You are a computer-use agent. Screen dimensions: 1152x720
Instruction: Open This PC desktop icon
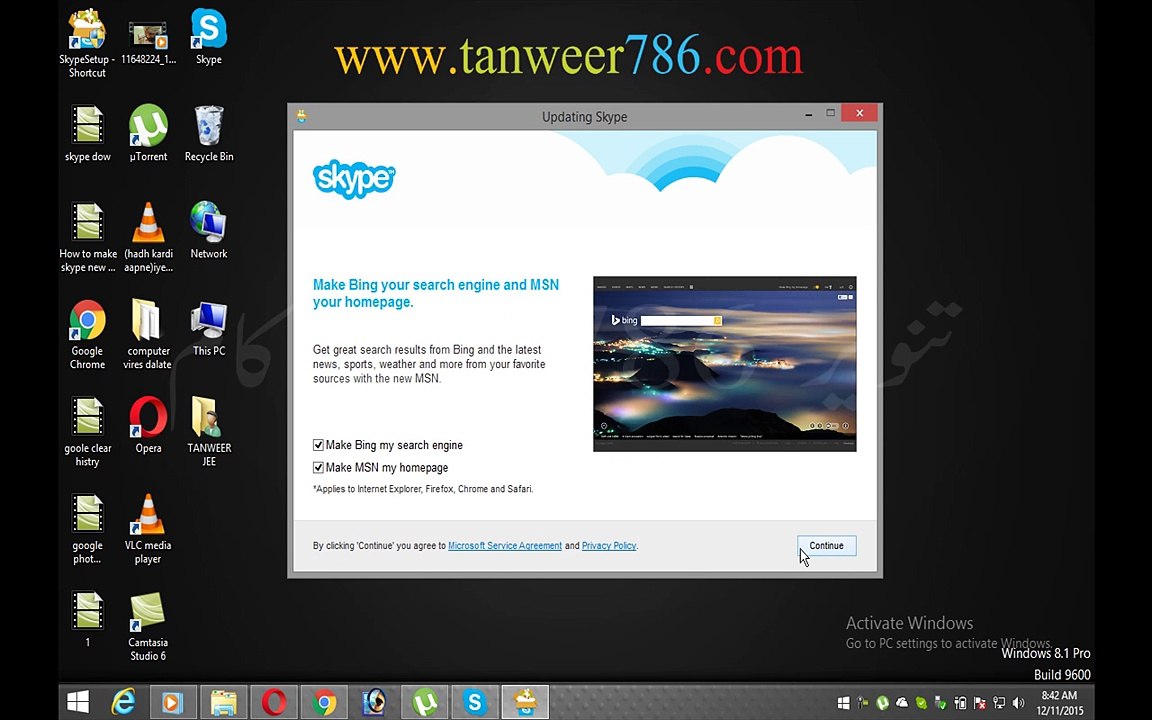[x=209, y=328]
